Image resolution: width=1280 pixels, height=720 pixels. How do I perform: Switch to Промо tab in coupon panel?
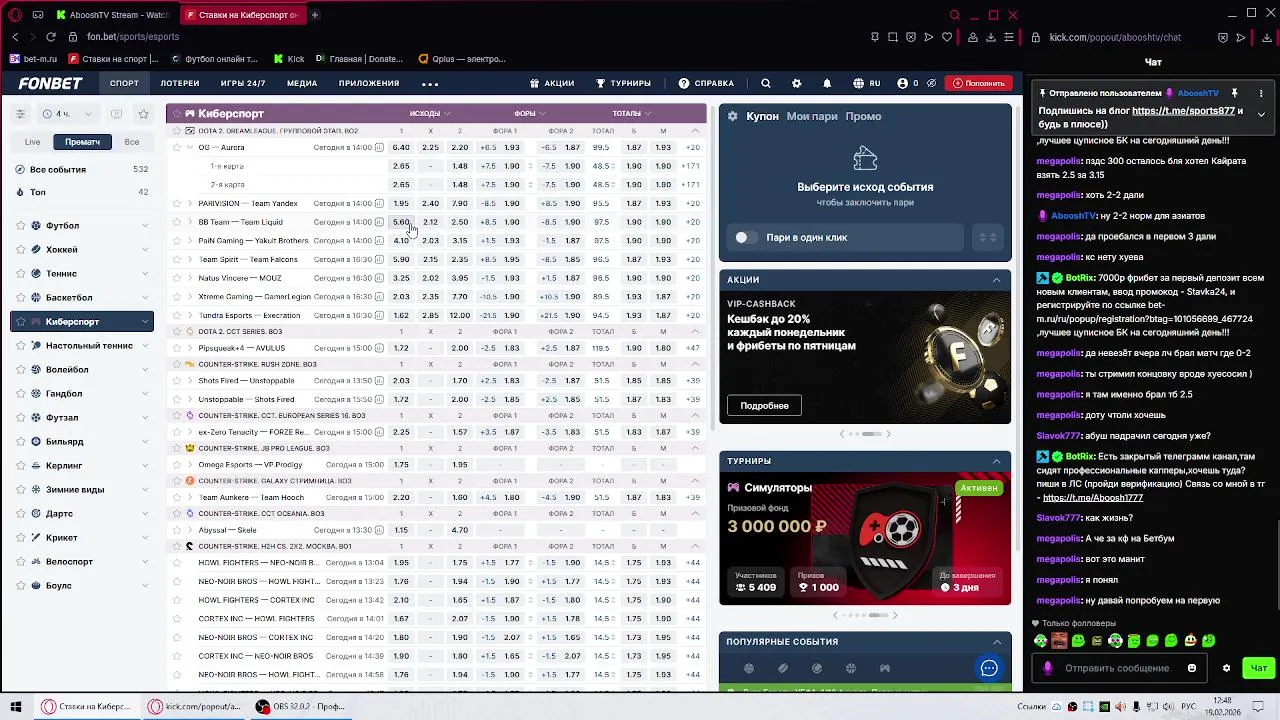[x=863, y=116]
